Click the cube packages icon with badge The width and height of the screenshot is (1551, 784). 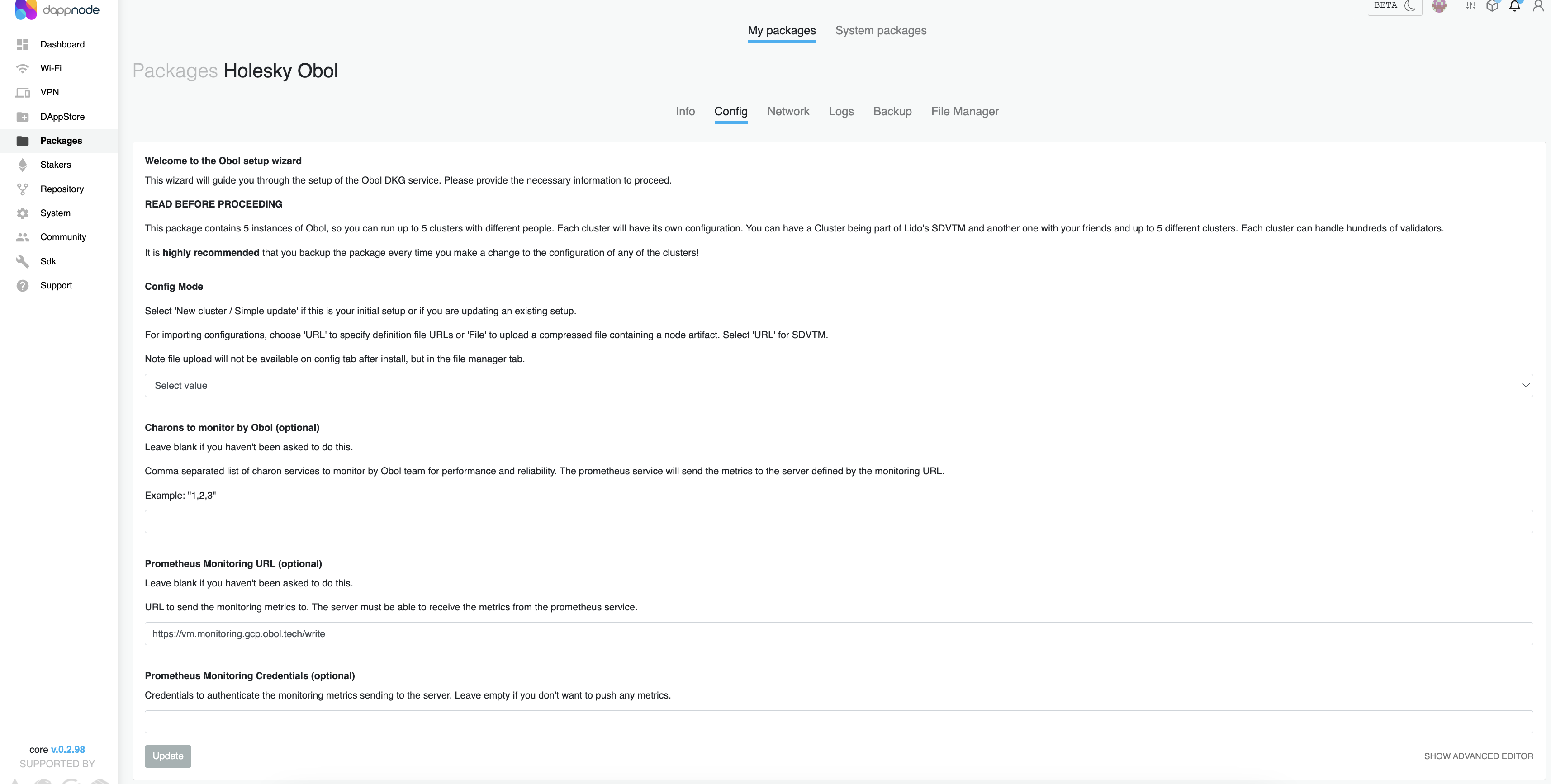tap(1493, 5)
